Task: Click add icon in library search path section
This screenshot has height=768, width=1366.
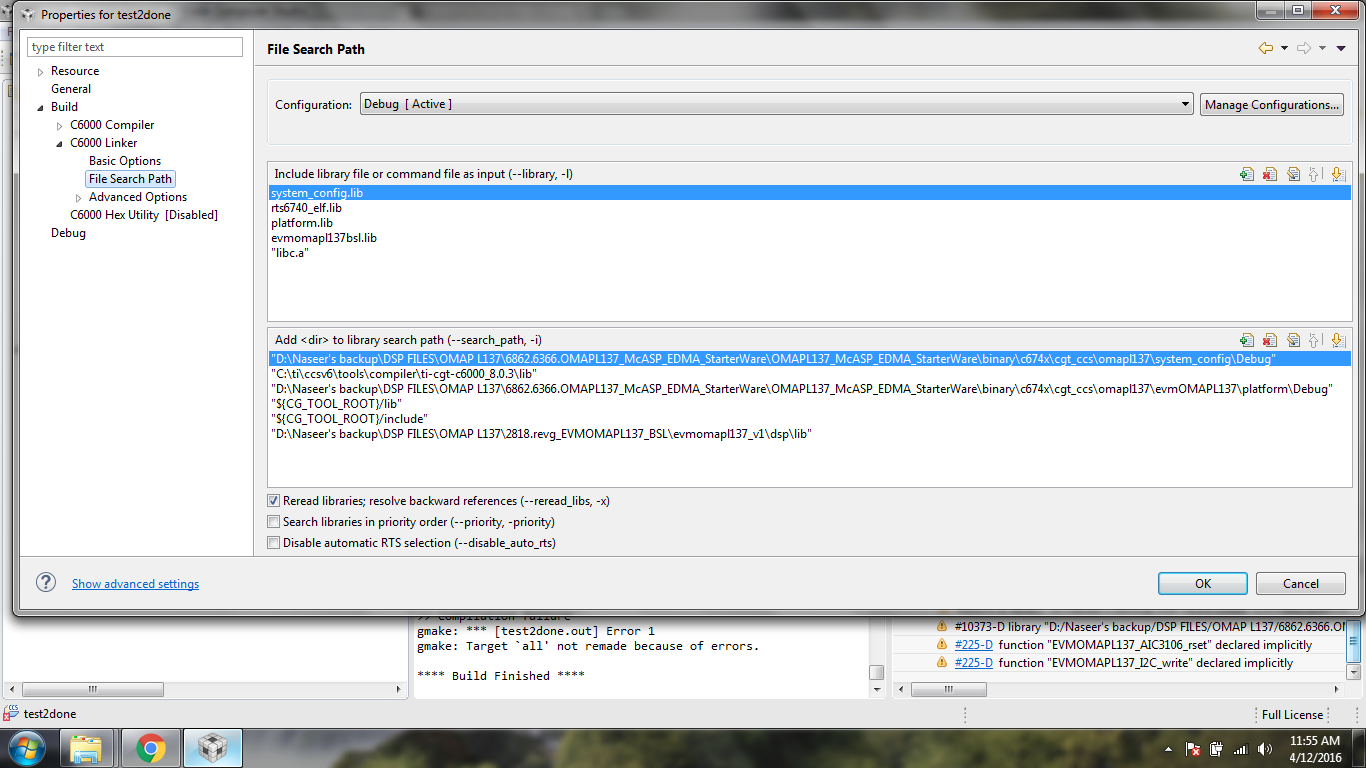Action: click(x=1247, y=340)
